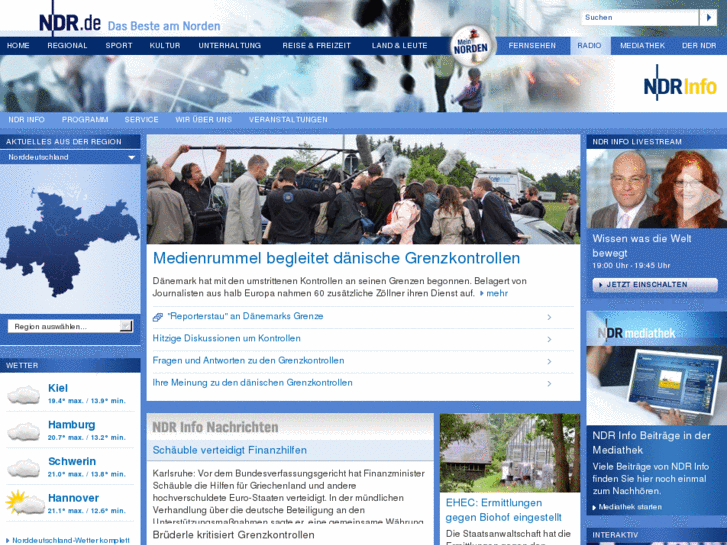
Task: Open the border-control journalists photo
Action: 363,189
